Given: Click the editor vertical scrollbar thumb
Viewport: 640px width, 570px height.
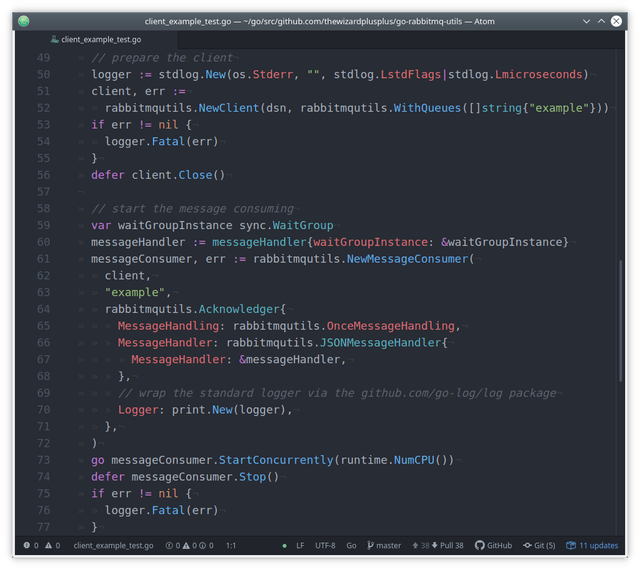Looking at the screenshot, I should click(621, 321).
